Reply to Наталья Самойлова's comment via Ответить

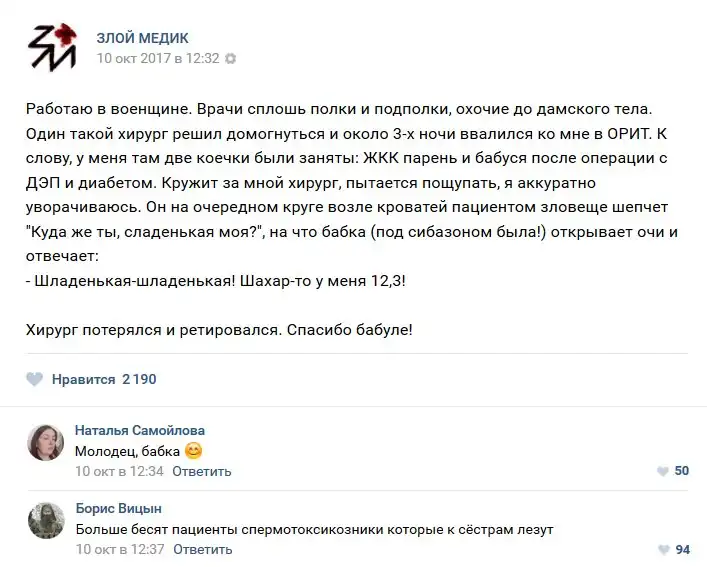click(201, 471)
